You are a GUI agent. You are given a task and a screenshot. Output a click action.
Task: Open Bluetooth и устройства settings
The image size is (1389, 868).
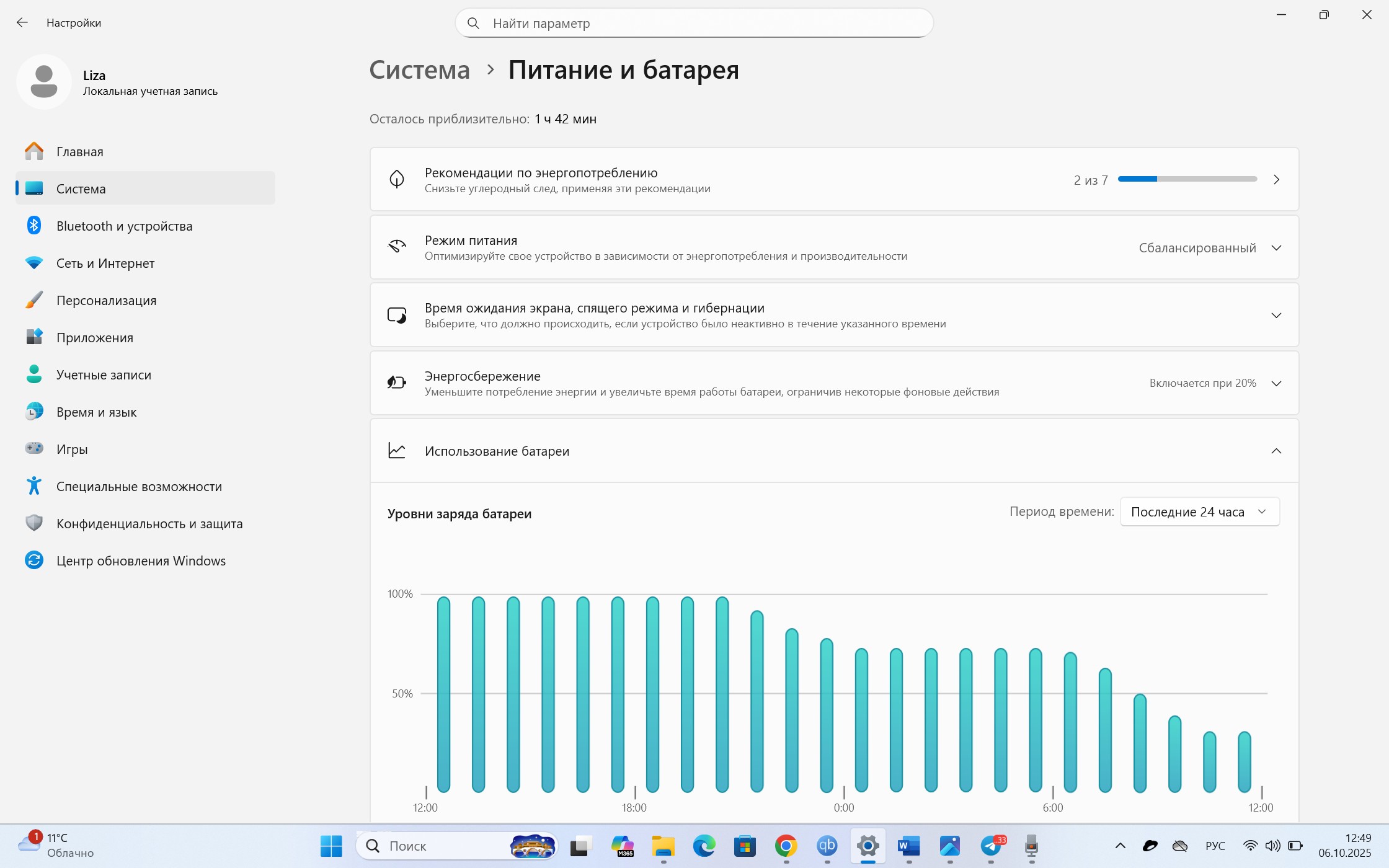[145, 226]
